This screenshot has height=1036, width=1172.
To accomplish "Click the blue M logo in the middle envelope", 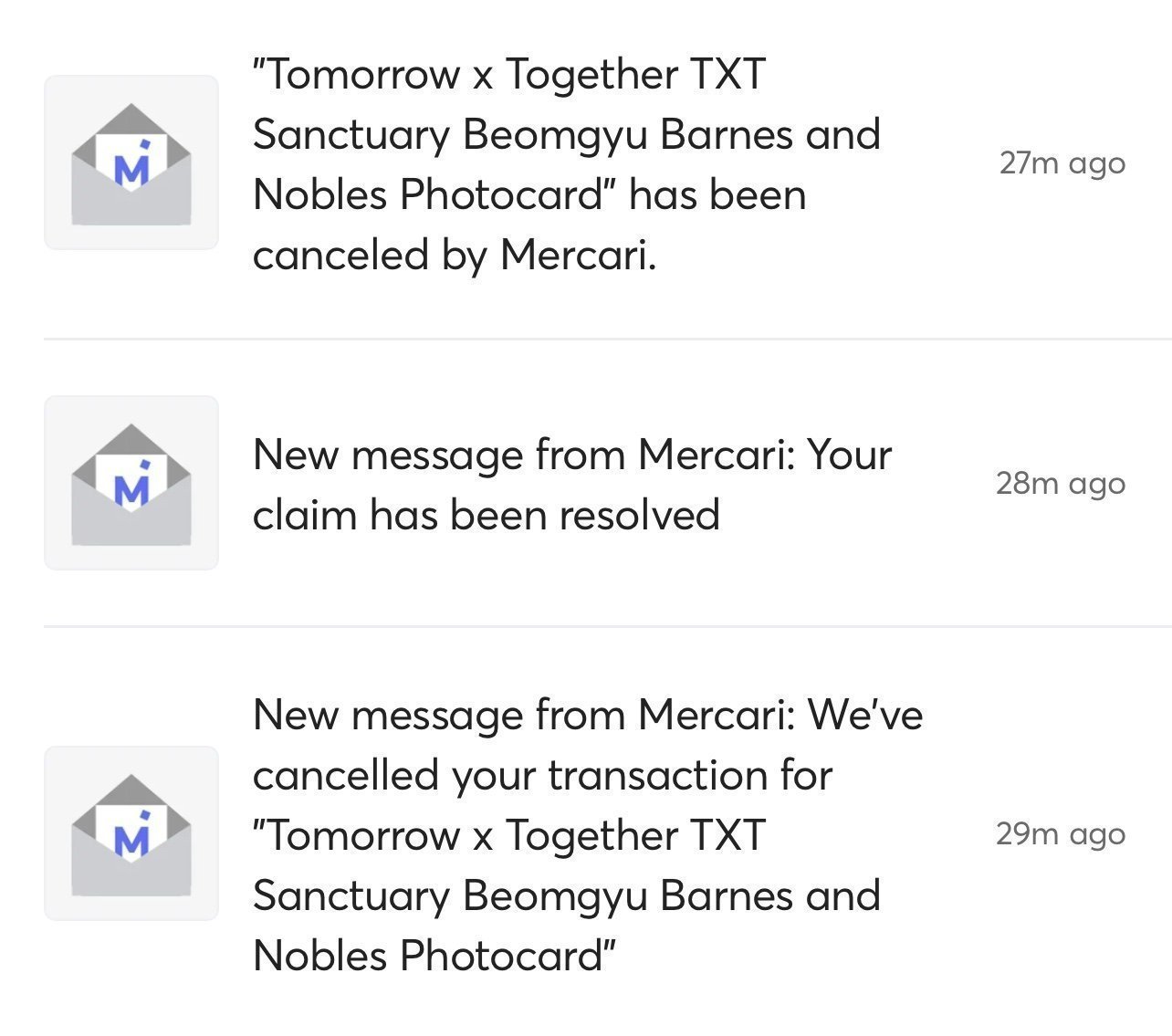I will click(x=132, y=487).
